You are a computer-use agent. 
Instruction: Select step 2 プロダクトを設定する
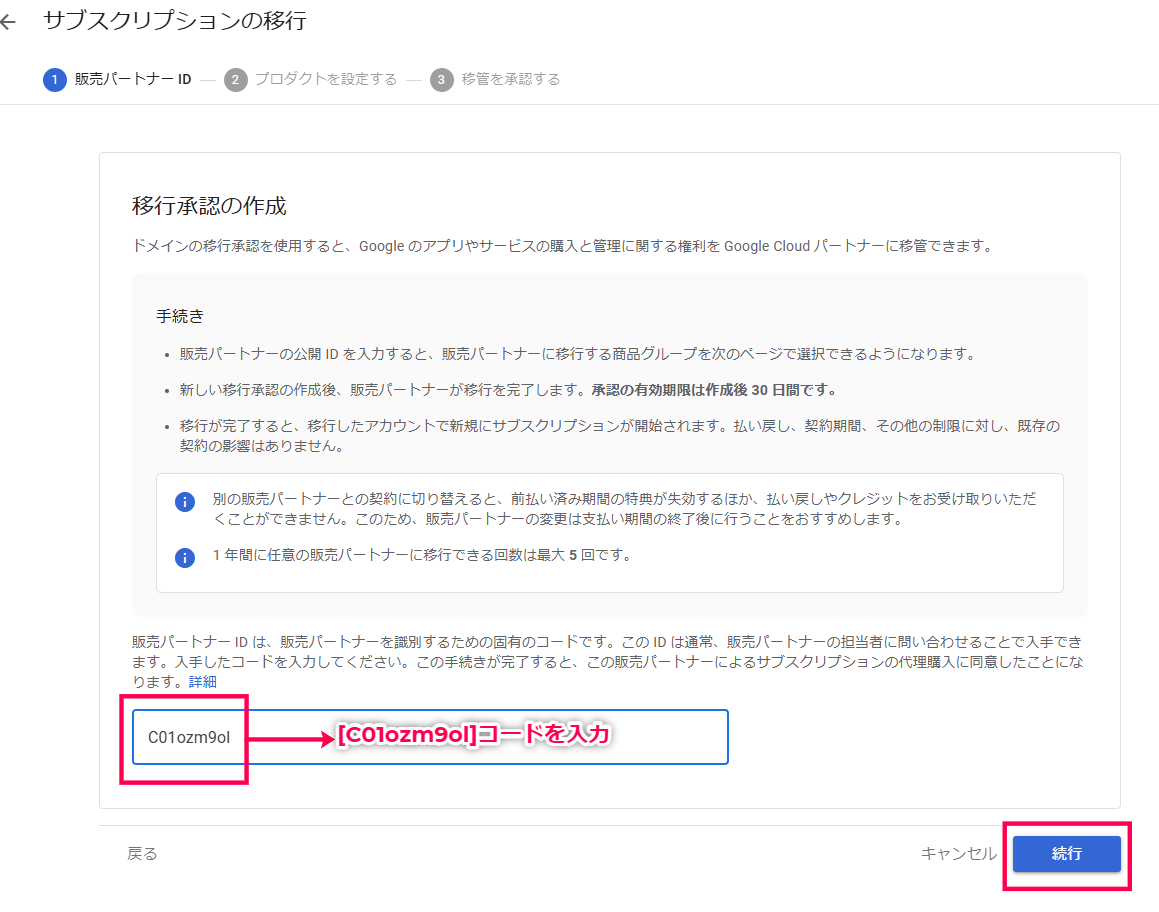(310, 79)
